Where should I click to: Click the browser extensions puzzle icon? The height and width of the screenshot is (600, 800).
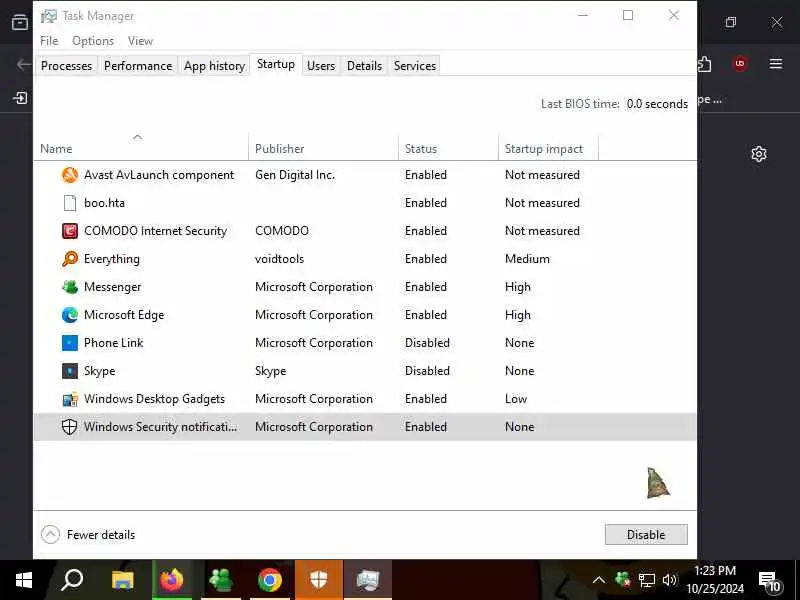705,64
